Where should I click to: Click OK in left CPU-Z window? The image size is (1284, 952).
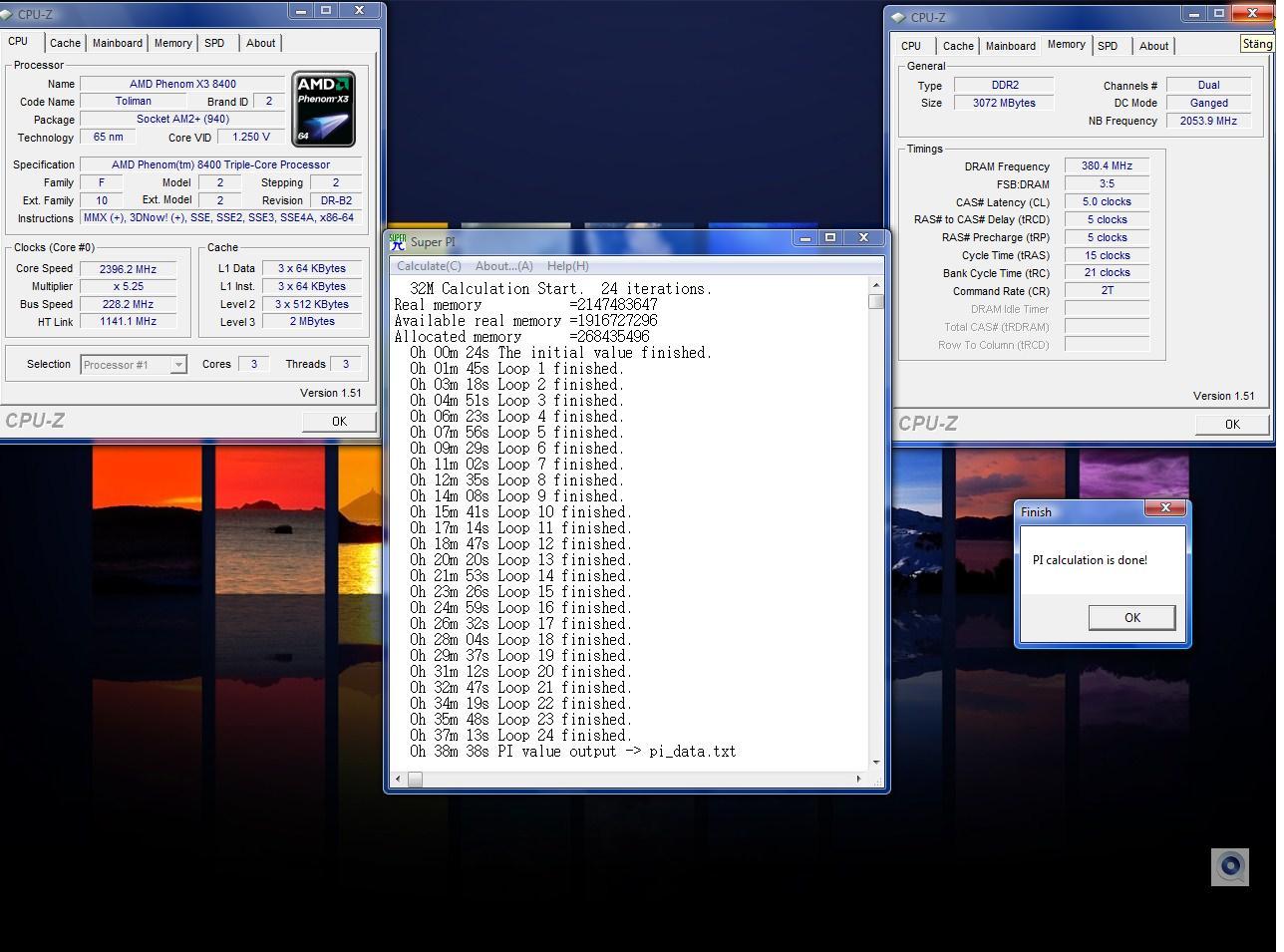pyautogui.click(x=339, y=422)
